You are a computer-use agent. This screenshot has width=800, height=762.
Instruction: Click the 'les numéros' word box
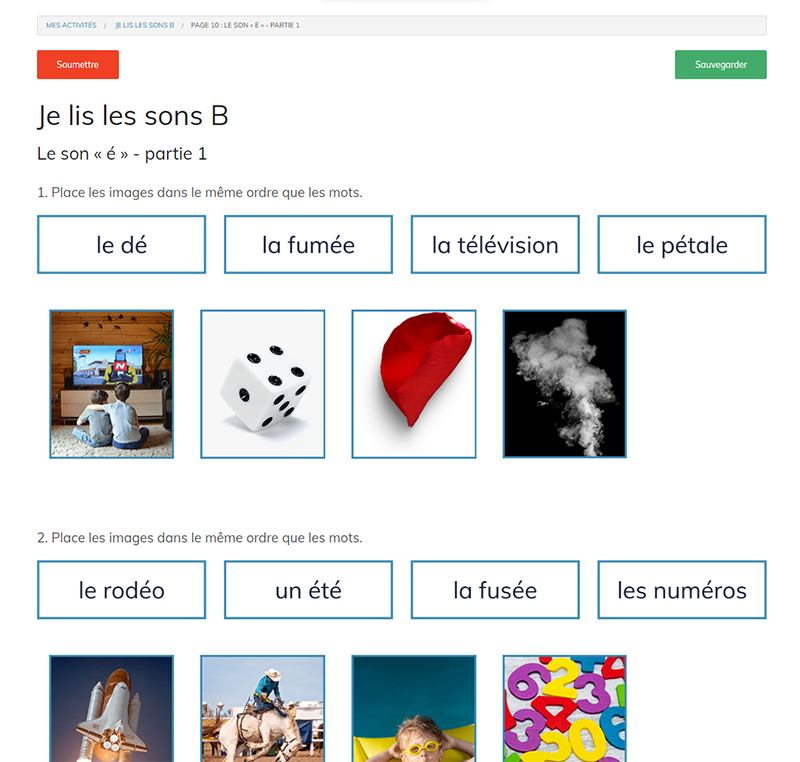pyautogui.click(x=682, y=590)
